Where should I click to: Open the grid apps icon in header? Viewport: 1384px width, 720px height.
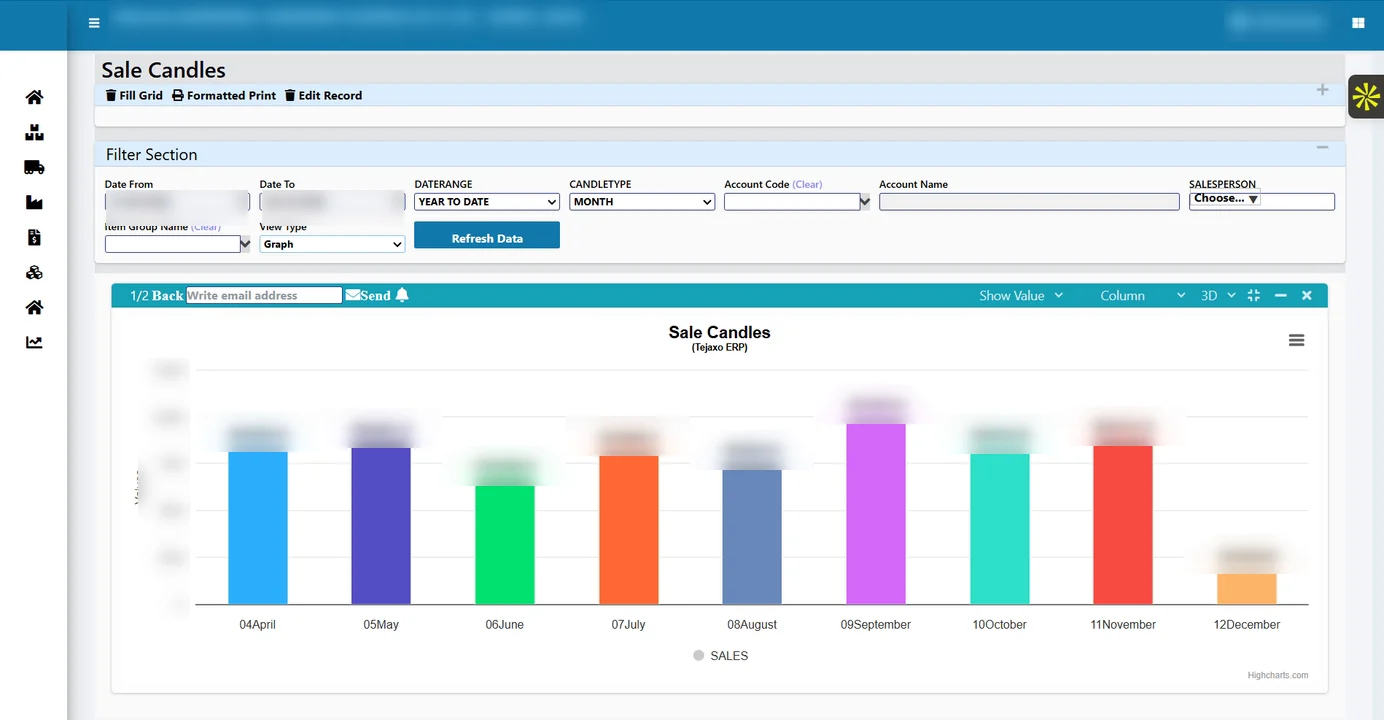1358,23
